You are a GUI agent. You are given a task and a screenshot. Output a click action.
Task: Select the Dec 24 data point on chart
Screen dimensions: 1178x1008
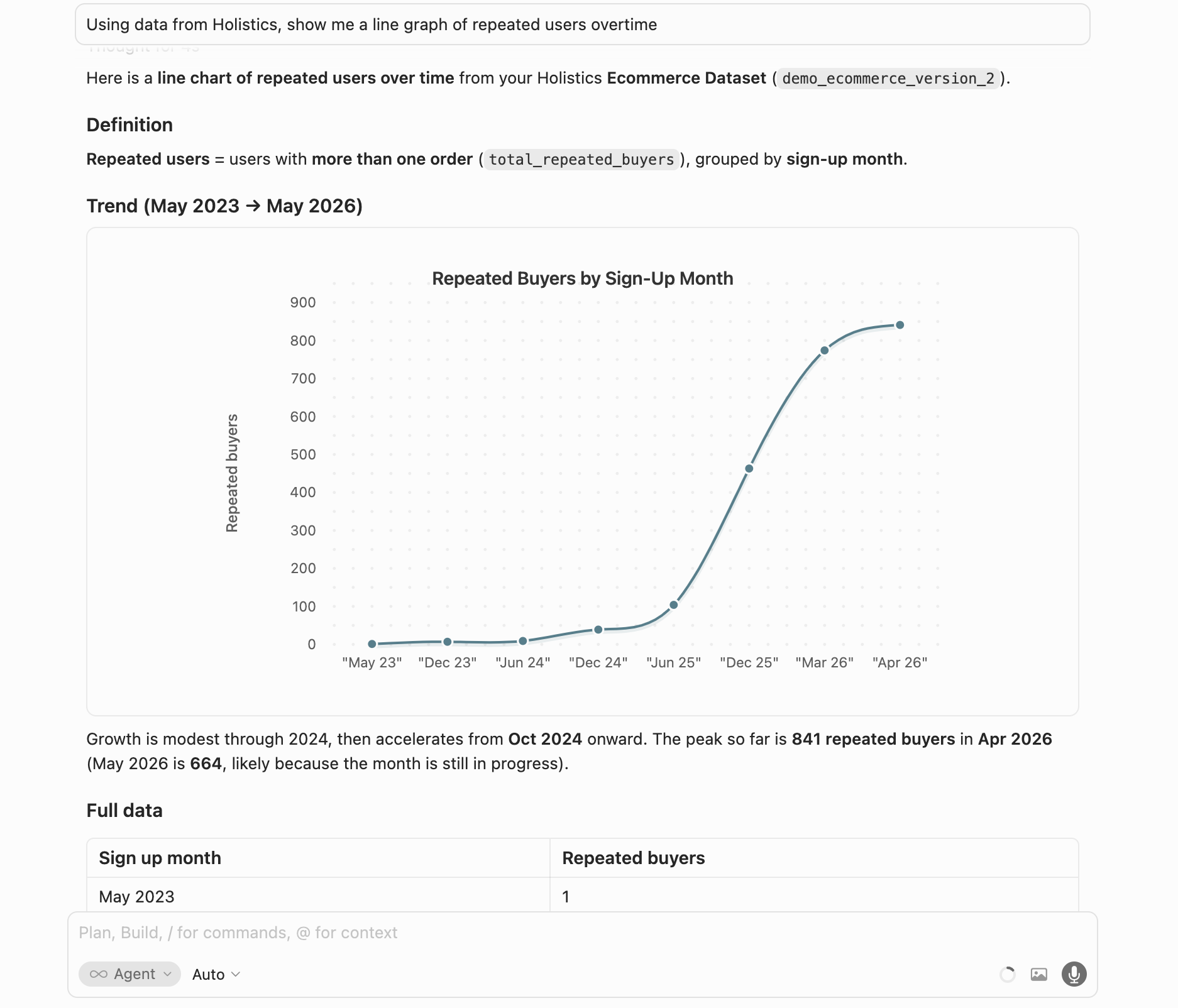click(x=598, y=630)
